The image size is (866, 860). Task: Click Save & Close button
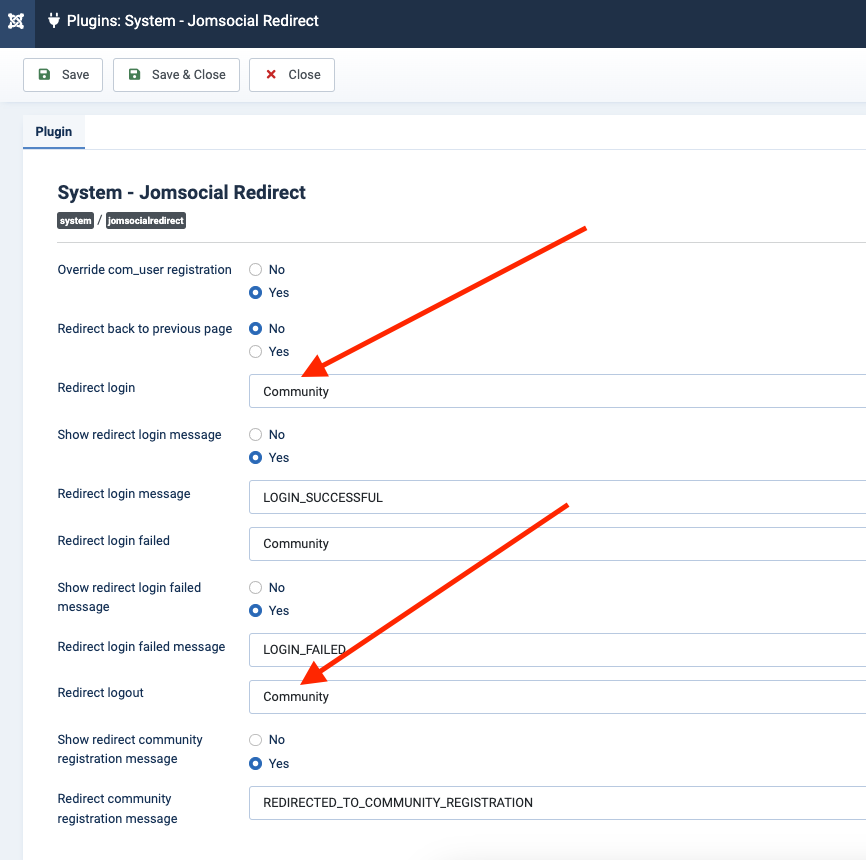pyautogui.click(x=176, y=75)
